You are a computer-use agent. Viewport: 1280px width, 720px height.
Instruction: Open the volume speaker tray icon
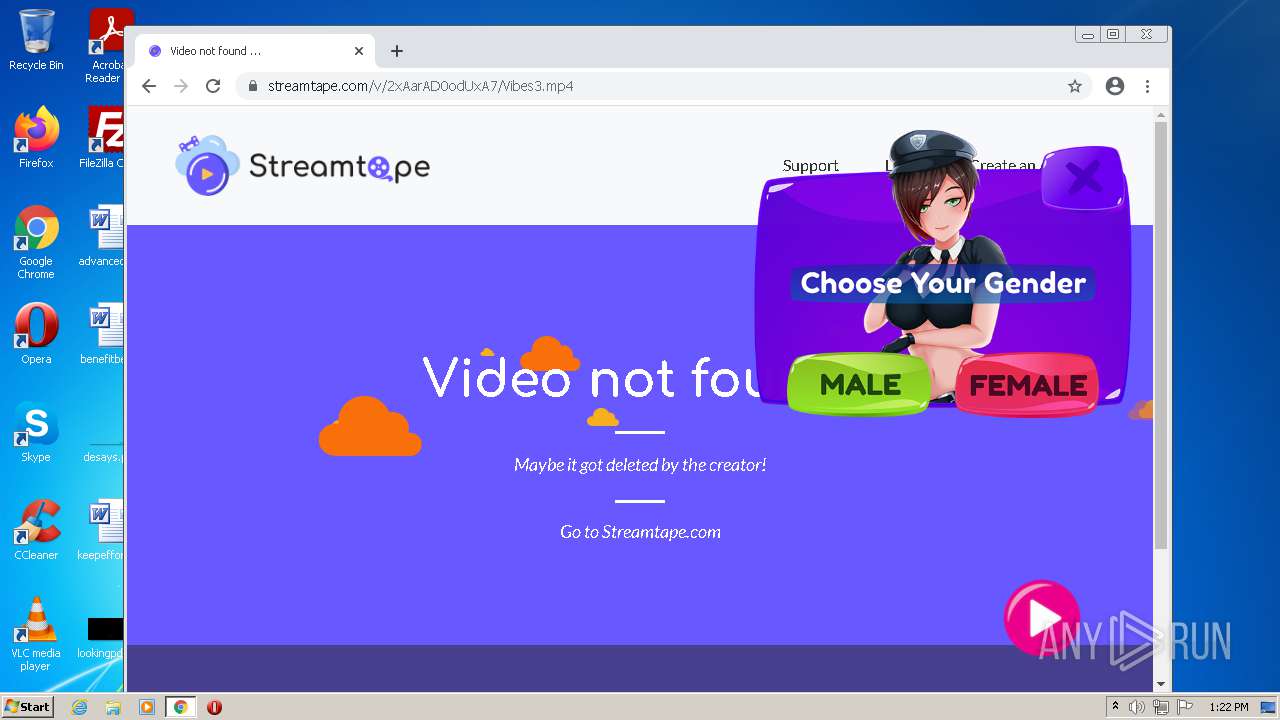pyautogui.click(x=1136, y=707)
